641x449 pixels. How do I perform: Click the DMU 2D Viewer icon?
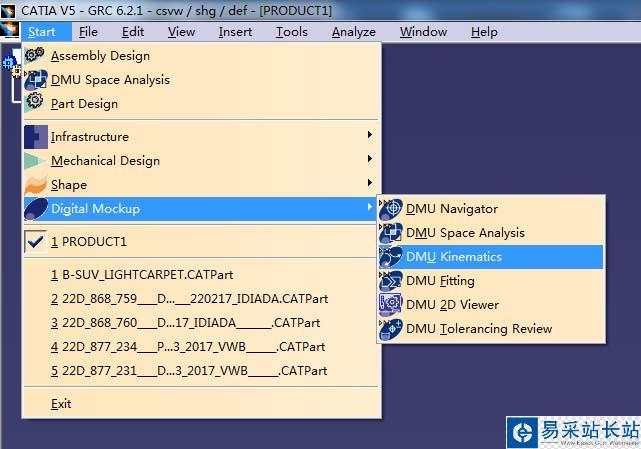pos(391,305)
